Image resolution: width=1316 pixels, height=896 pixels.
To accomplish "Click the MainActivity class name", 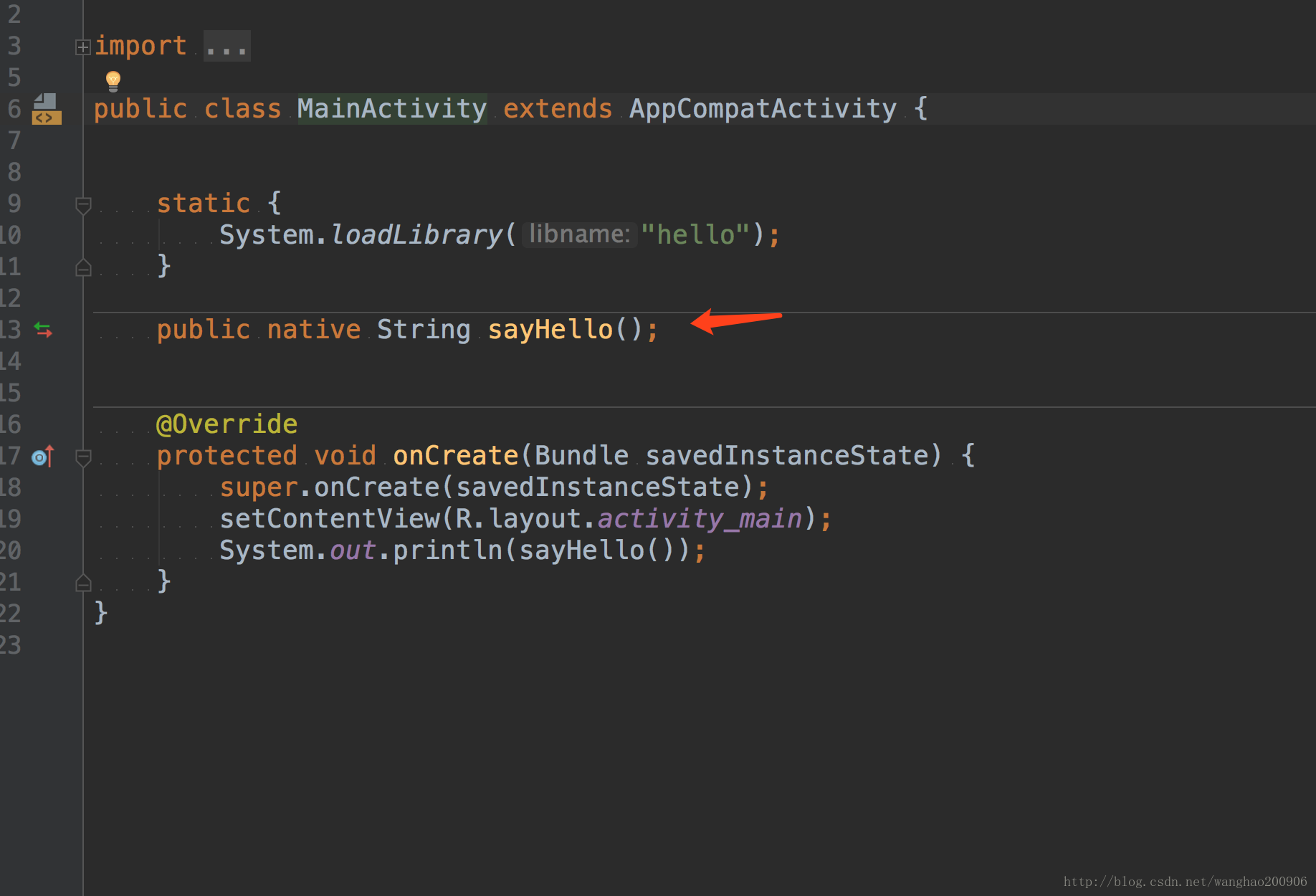I will pyautogui.click(x=392, y=109).
